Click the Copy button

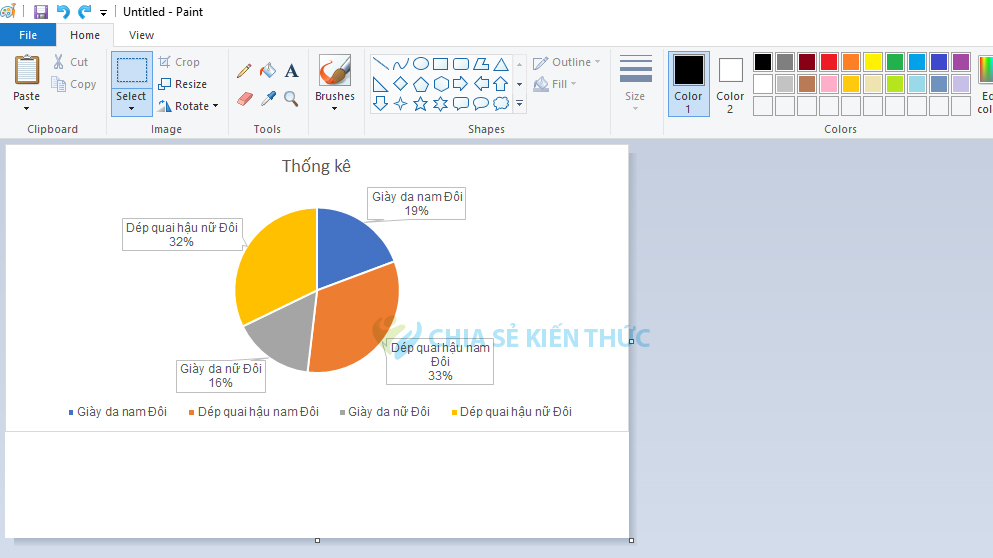coord(74,84)
